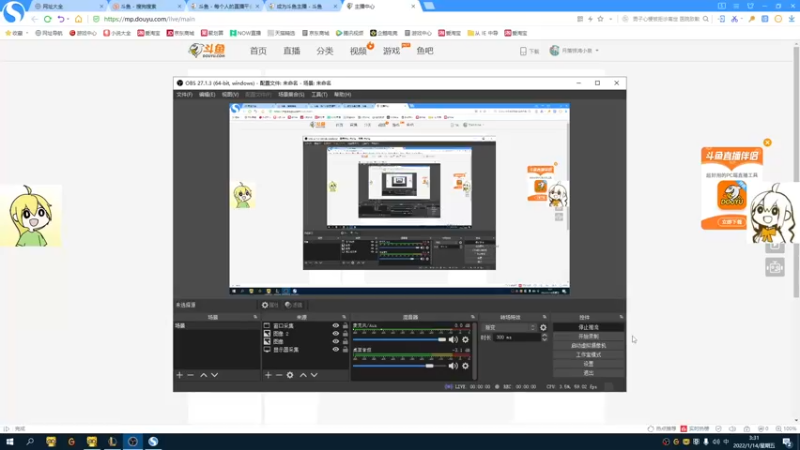
Task: Pop out the 控件 dock panel icon
Action: [621, 317]
